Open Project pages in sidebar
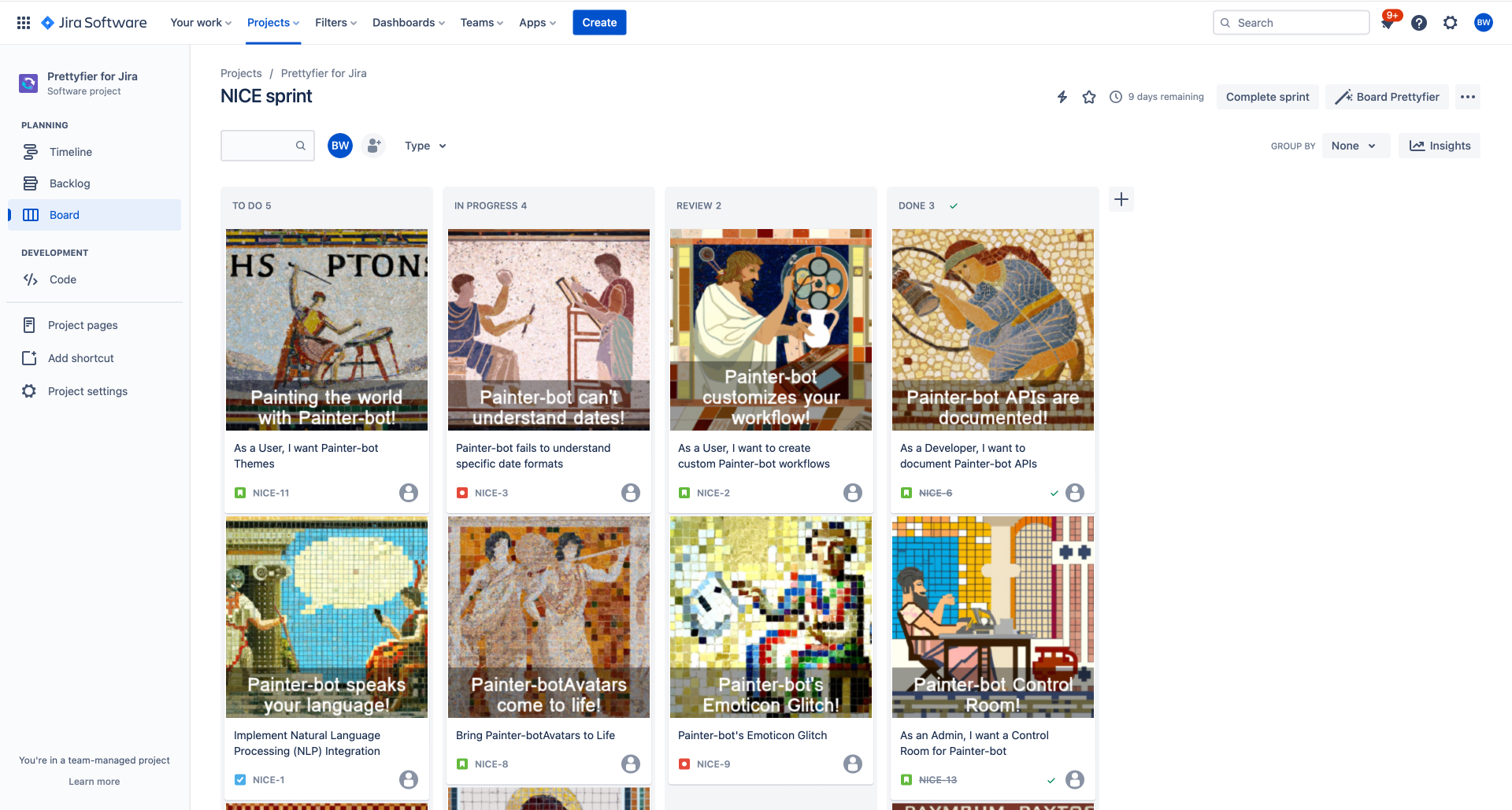 tap(94, 325)
